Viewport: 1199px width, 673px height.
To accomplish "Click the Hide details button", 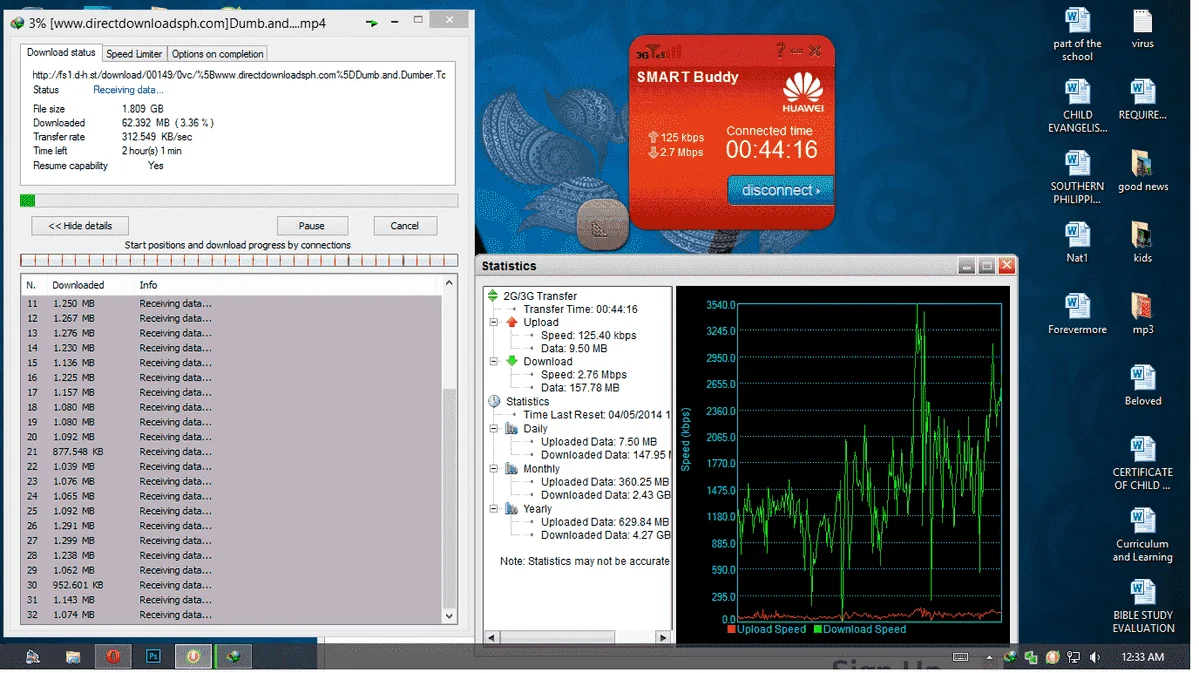I will pyautogui.click(x=80, y=226).
